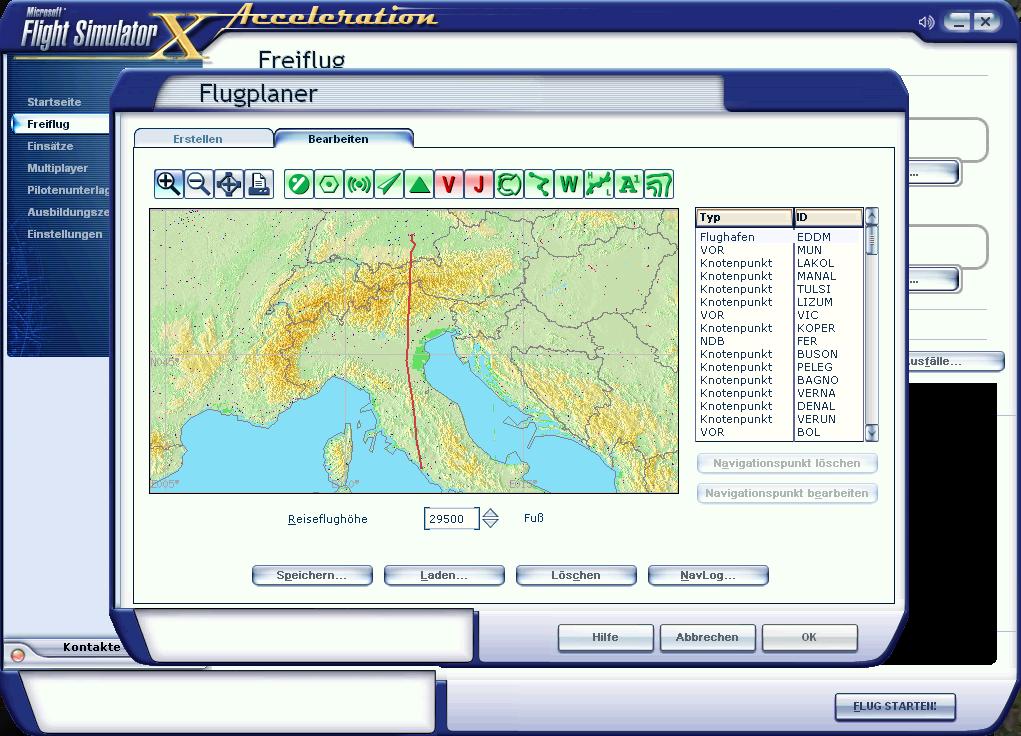Screen dimensions: 1021x736
Task: Open Ausbildungszentrum in the sidebar
Action: tap(68, 212)
